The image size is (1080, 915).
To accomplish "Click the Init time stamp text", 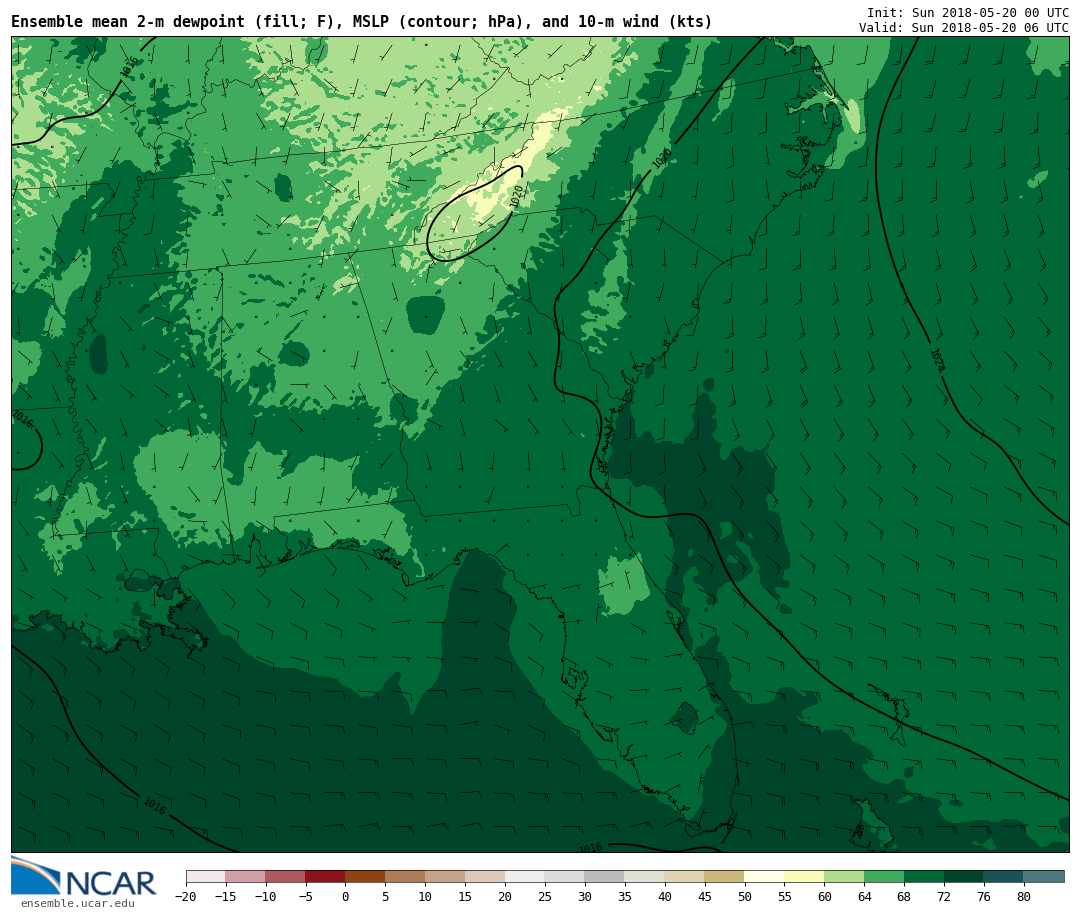I will click(967, 12).
